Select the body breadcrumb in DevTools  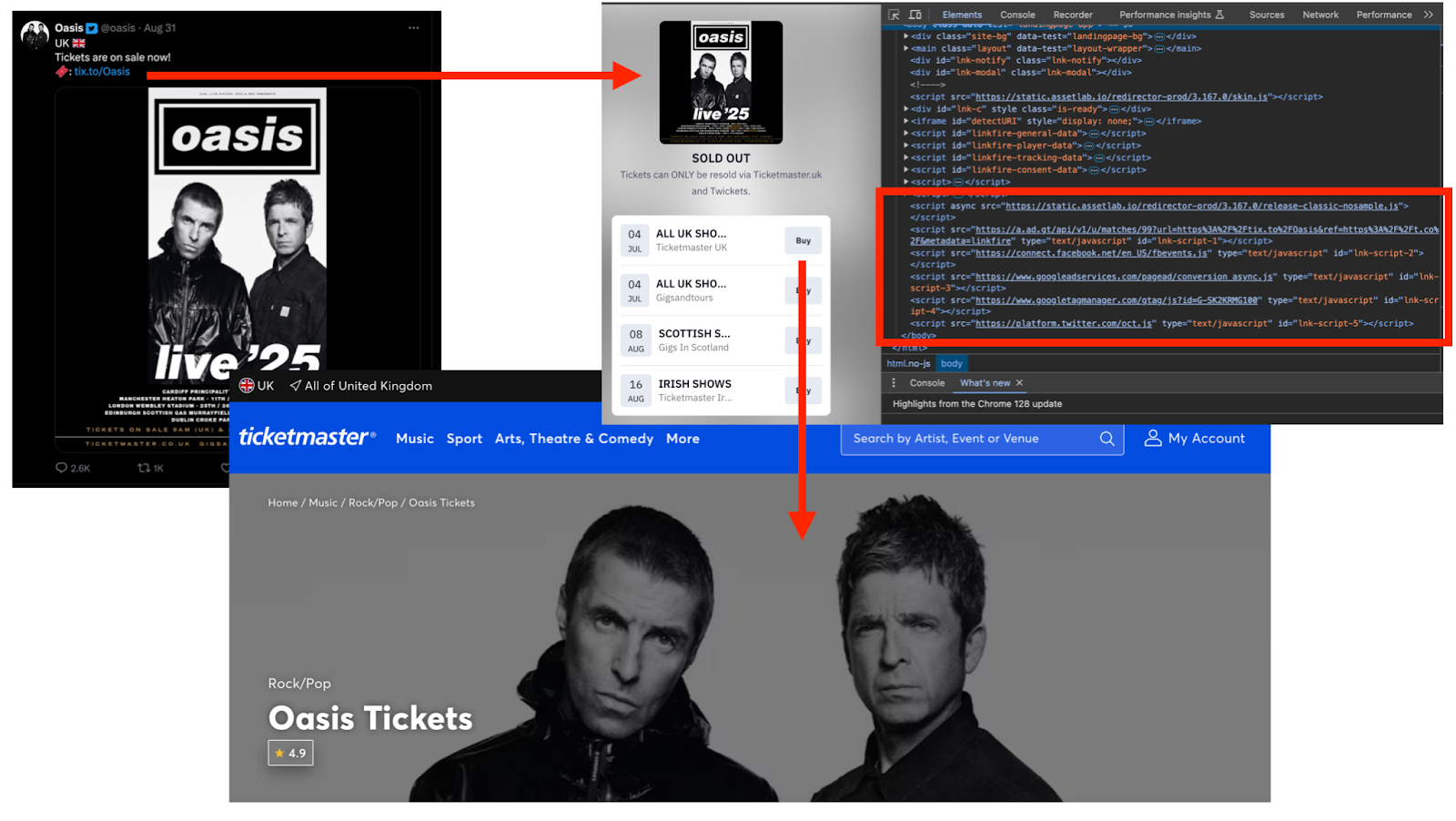point(952,363)
